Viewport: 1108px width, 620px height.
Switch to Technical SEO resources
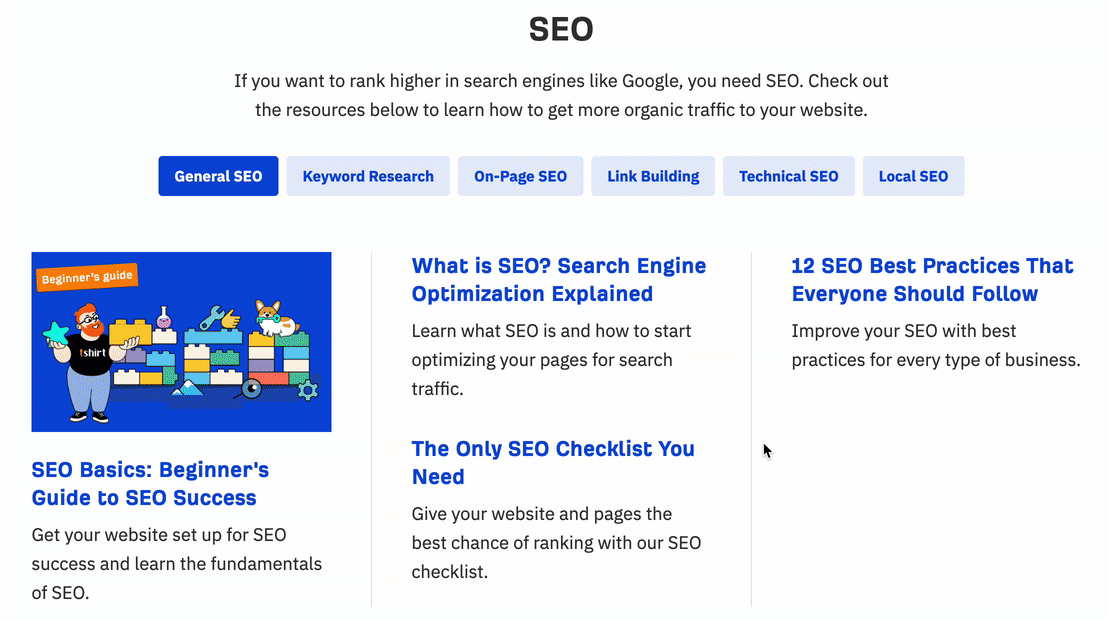pos(788,175)
